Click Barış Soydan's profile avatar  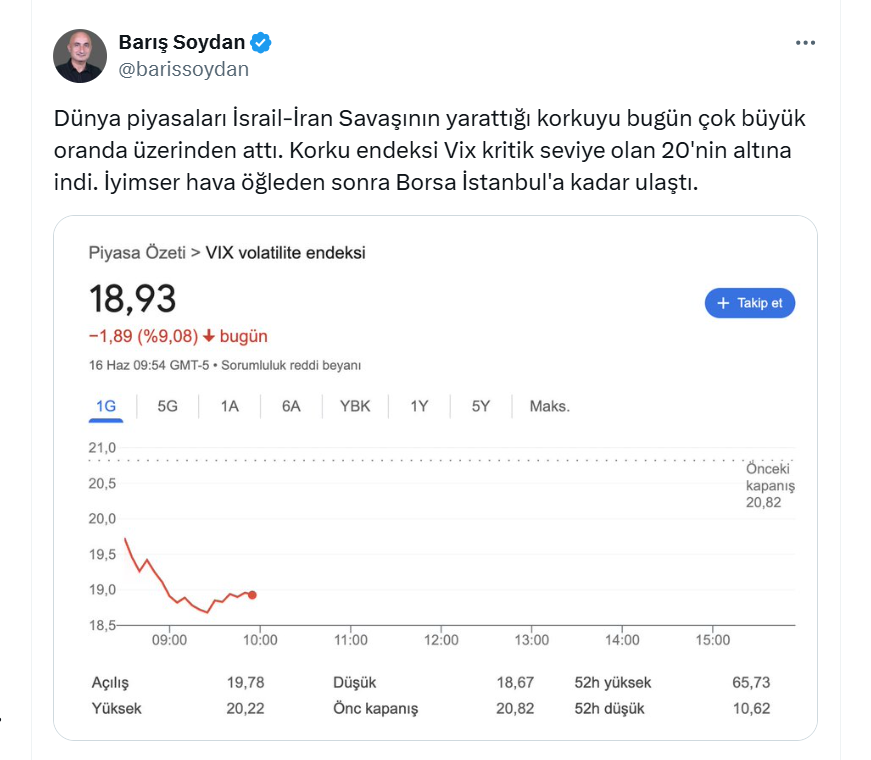[80, 56]
